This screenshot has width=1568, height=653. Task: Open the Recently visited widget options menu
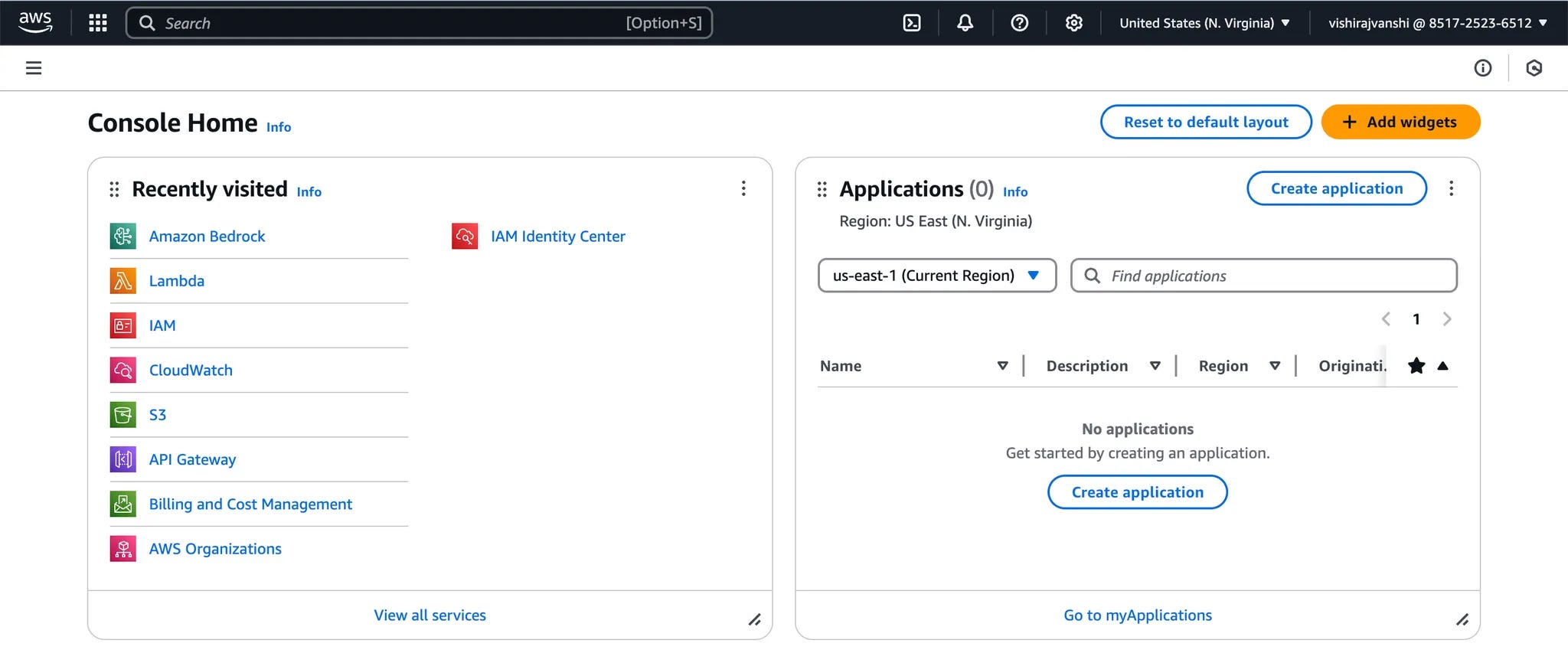tap(743, 188)
